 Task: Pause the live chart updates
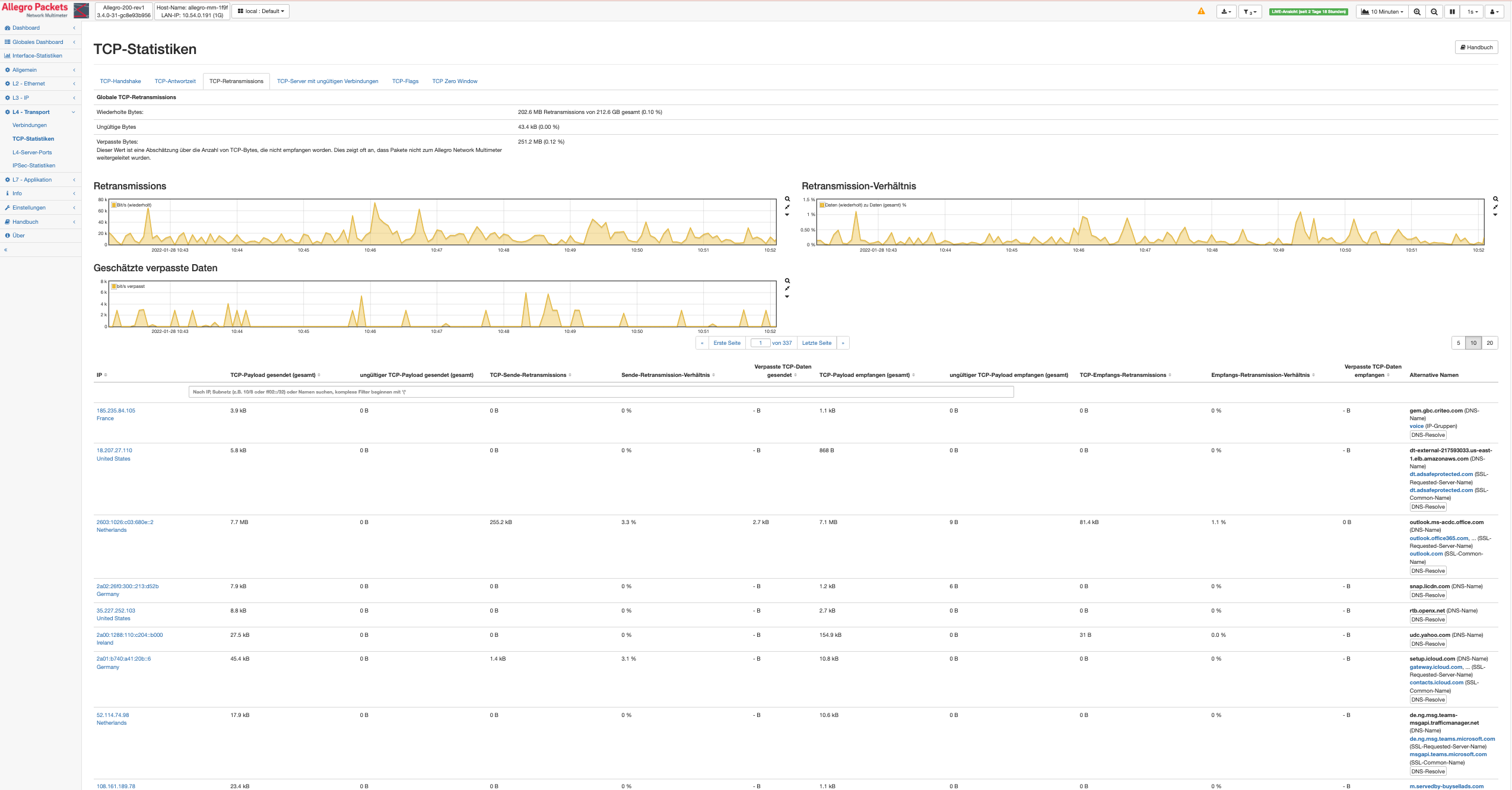pos(1452,11)
